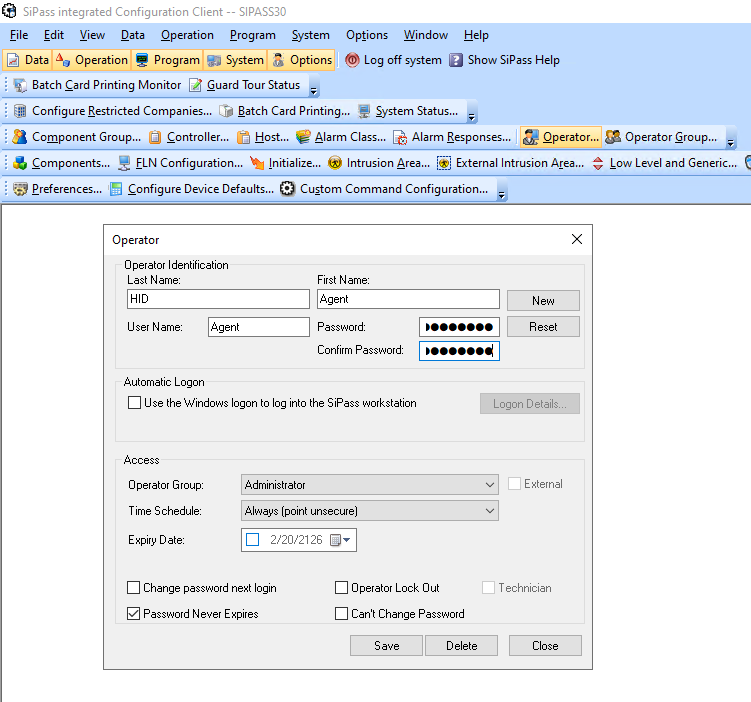This screenshot has width=751, height=702.
Task: Open the Program menu
Action: (252, 35)
